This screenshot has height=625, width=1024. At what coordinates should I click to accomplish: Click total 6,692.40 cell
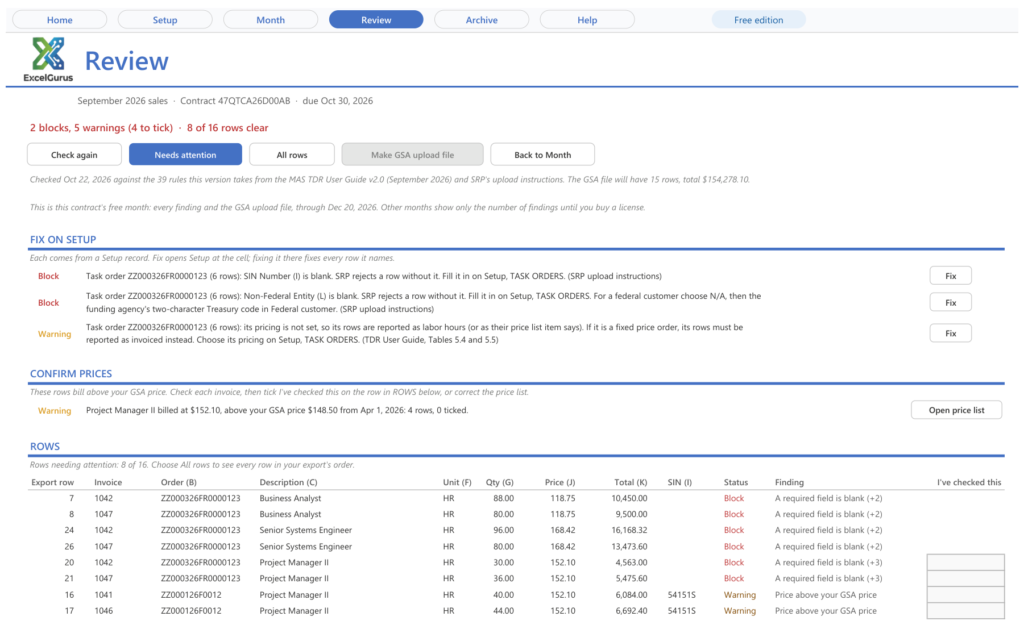pyautogui.click(x=631, y=611)
